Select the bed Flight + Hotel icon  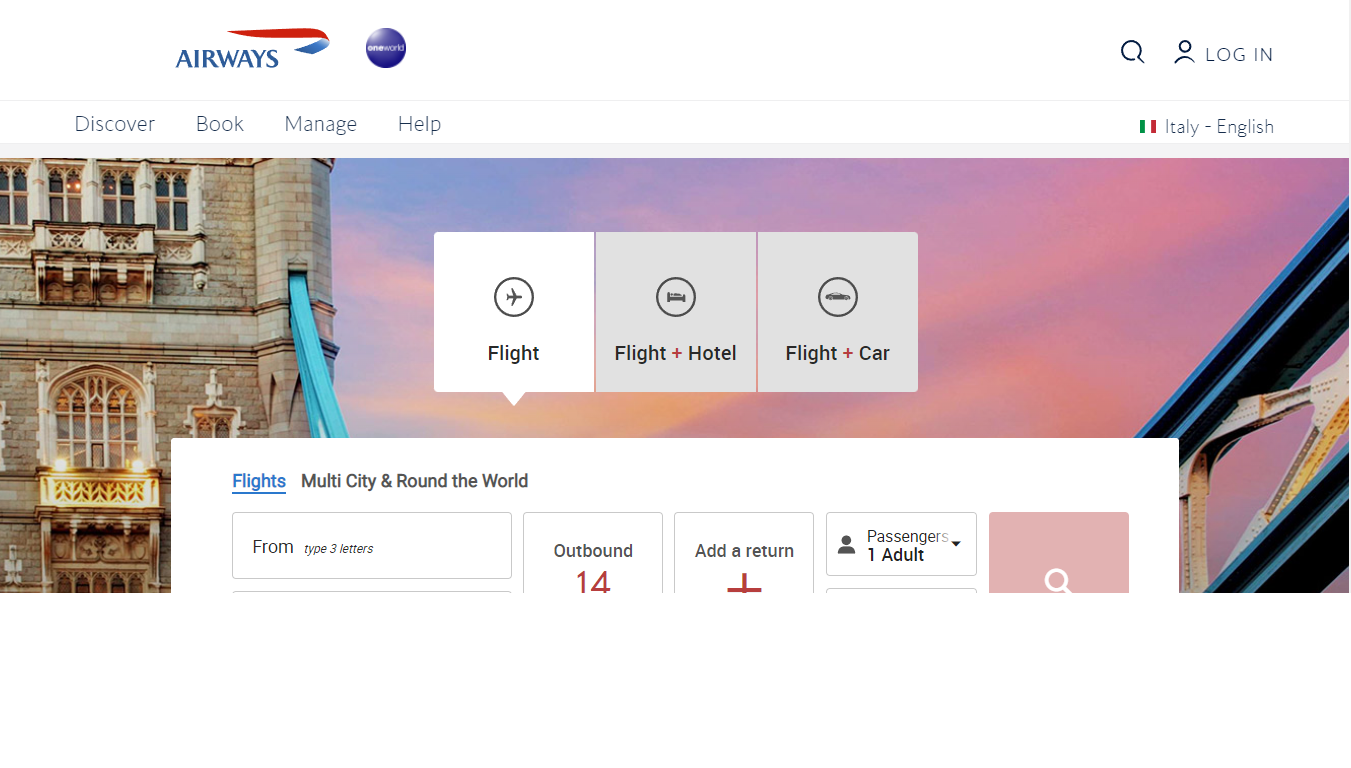[676, 297]
